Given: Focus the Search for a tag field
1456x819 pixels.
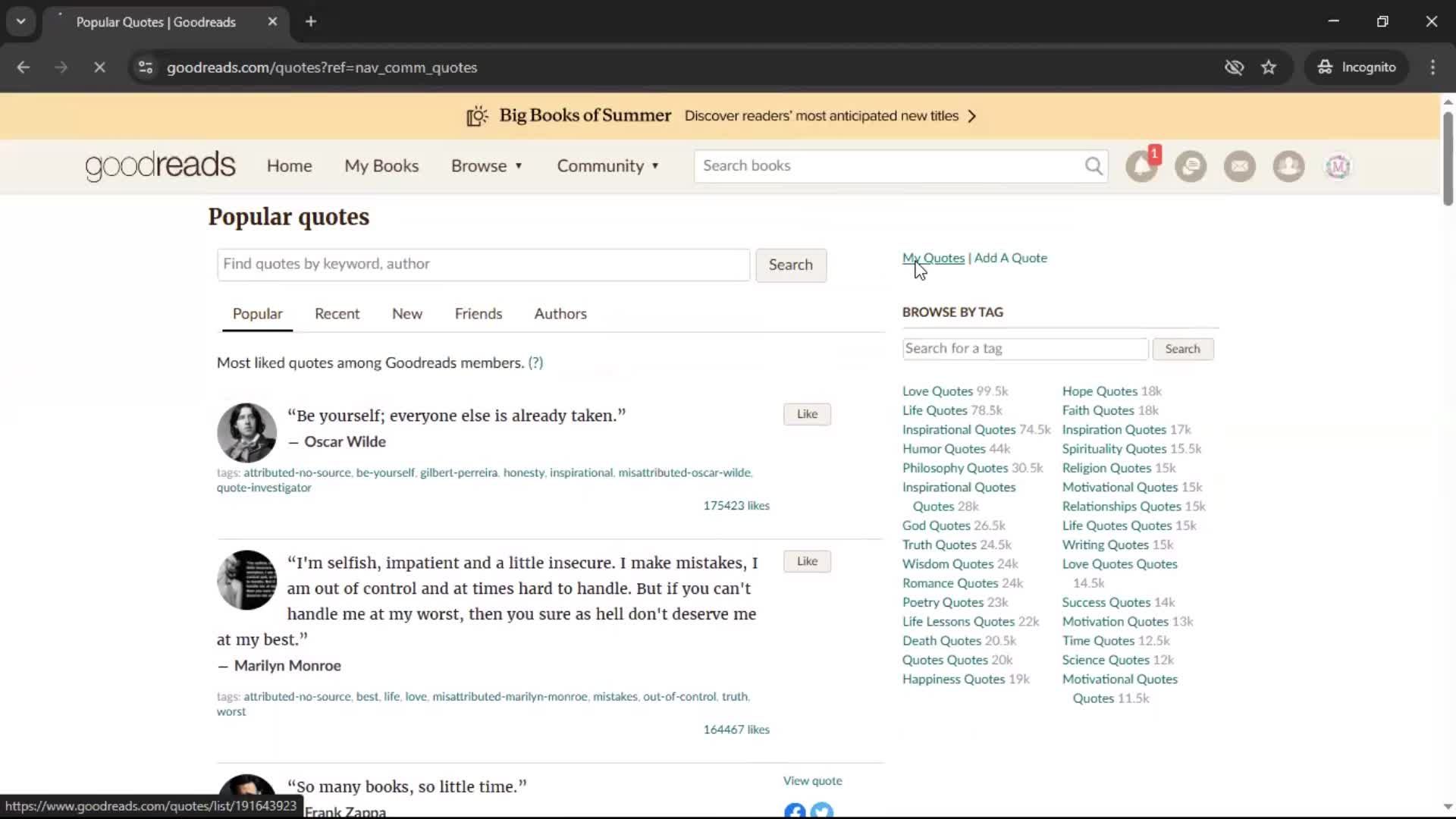Looking at the screenshot, I should tap(1025, 349).
